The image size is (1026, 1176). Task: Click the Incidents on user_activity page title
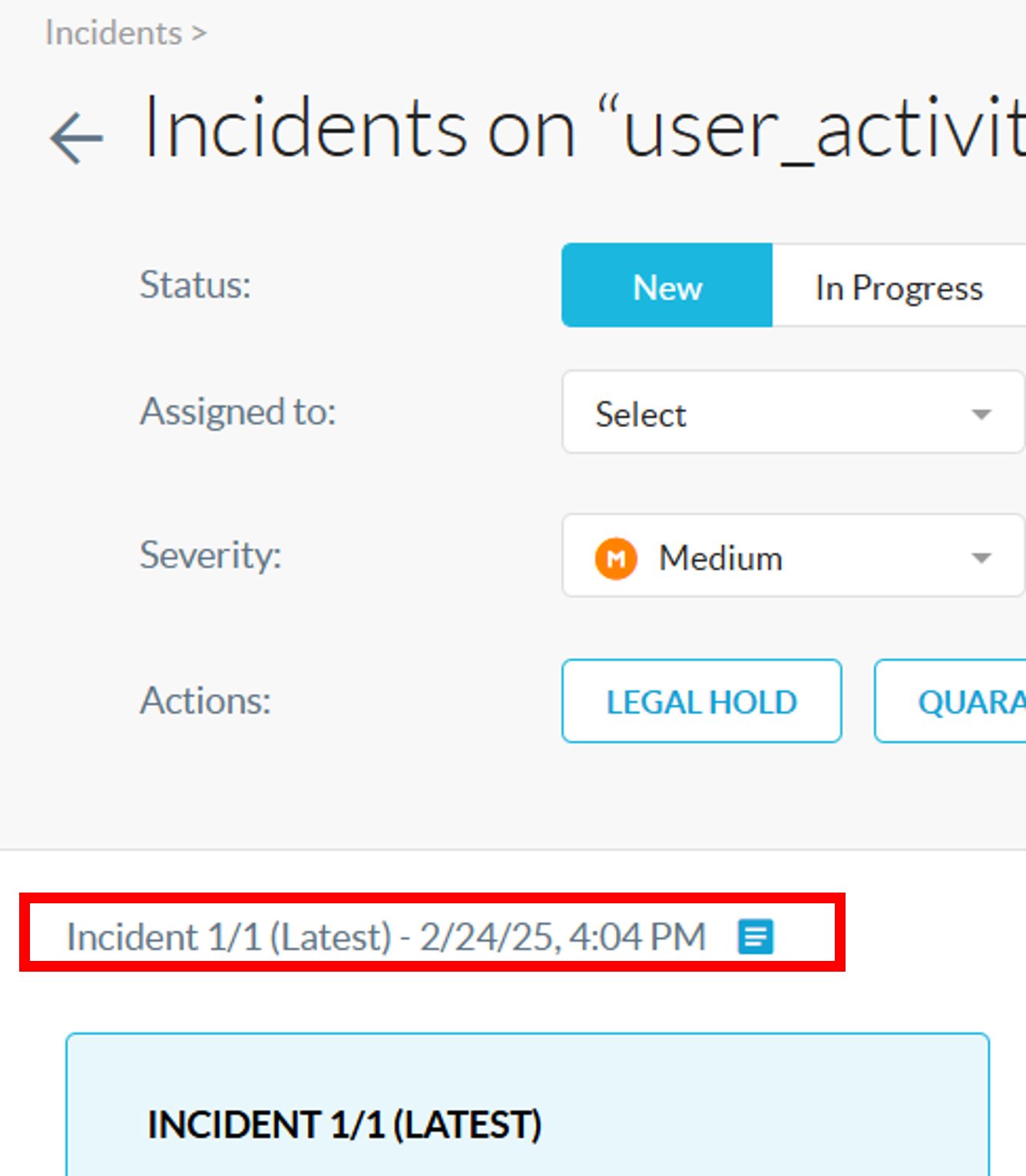(x=584, y=129)
